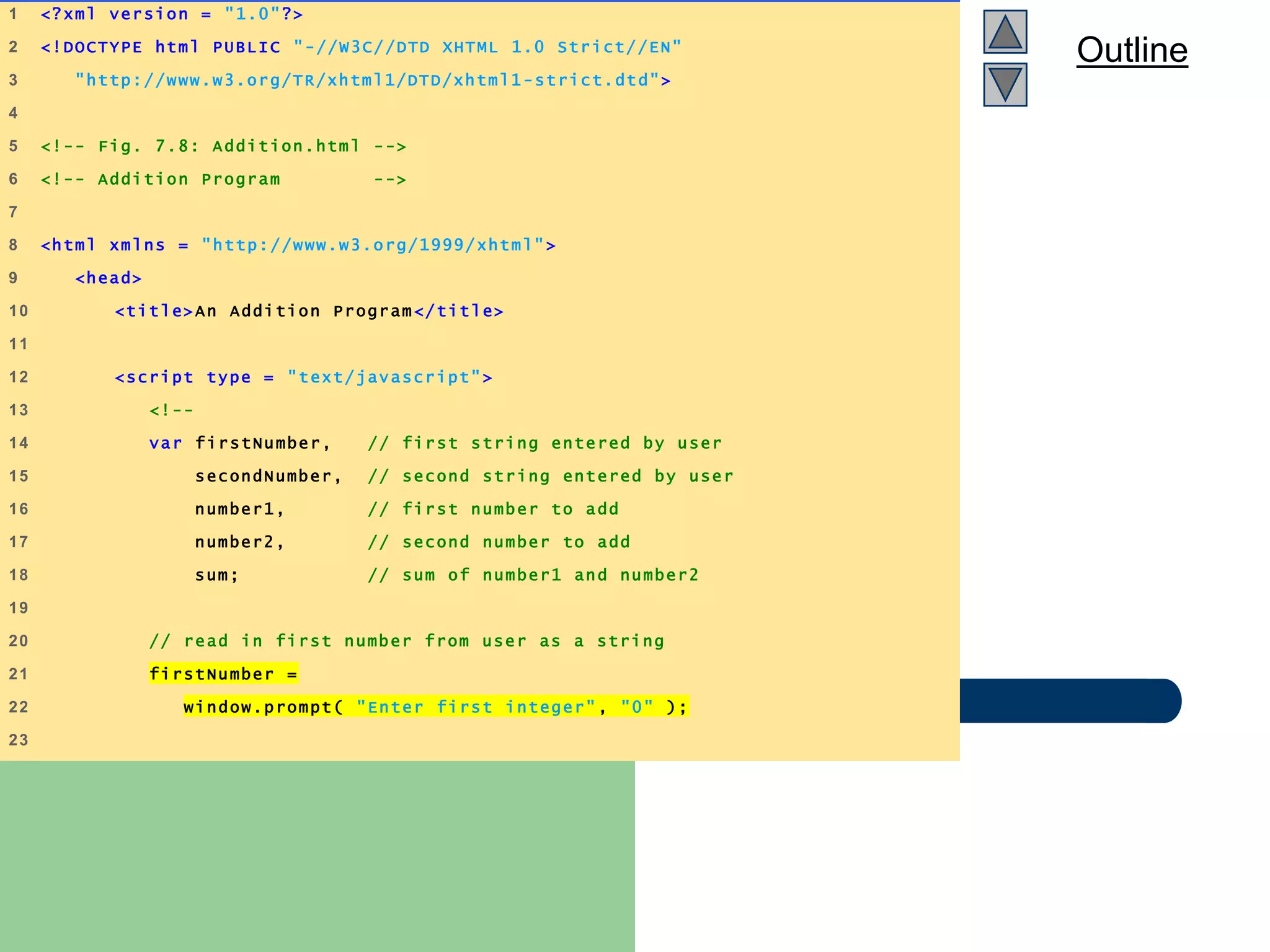This screenshot has width=1270, height=952.
Task: Select the script type text/javascript line
Action: (x=304, y=377)
